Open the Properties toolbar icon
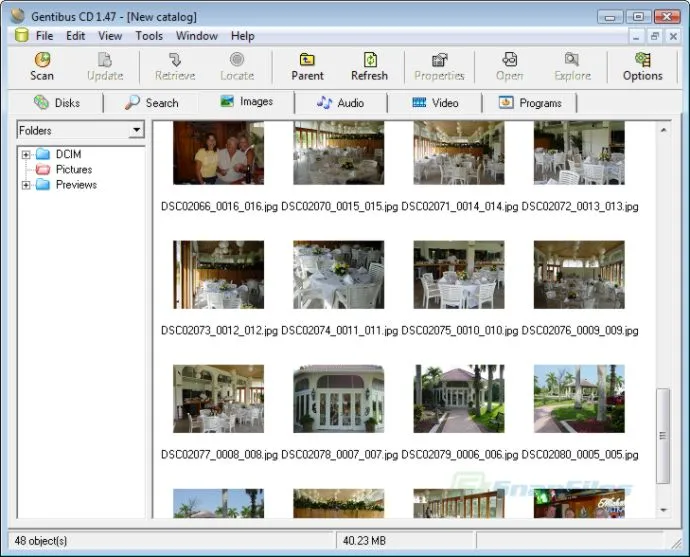This screenshot has height=557, width=690. point(440,60)
